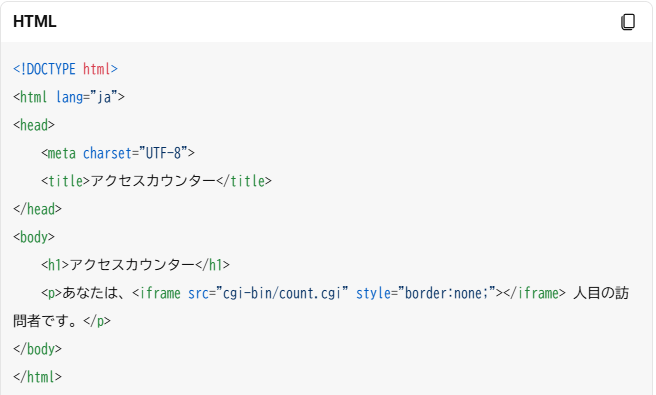Click the closing title tag
Screen dimensions: 656x395
[244, 181]
